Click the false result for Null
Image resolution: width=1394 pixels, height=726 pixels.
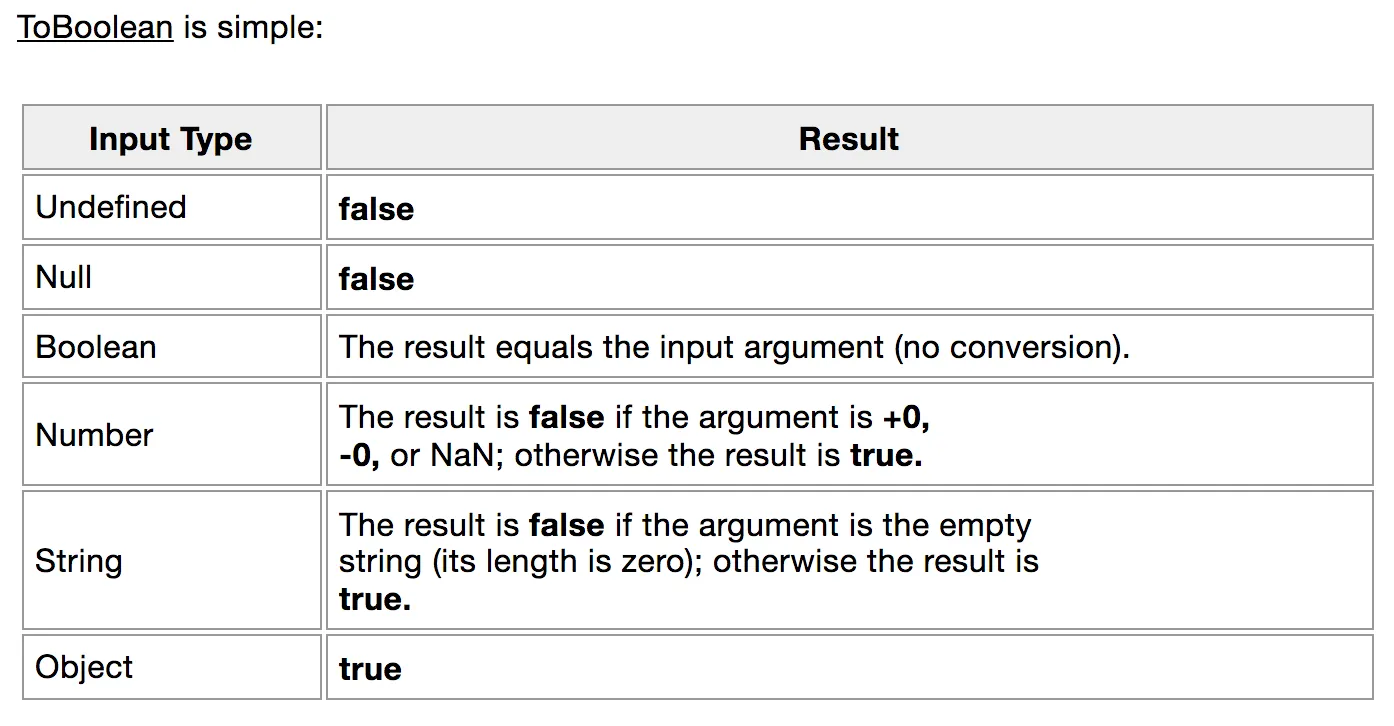[x=376, y=279]
